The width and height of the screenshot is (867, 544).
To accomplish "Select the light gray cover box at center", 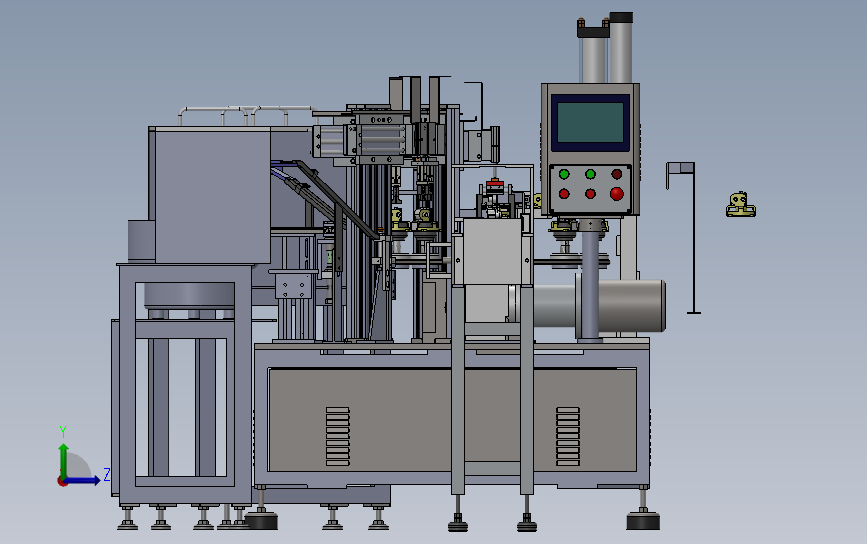I will [x=492, y=252].
